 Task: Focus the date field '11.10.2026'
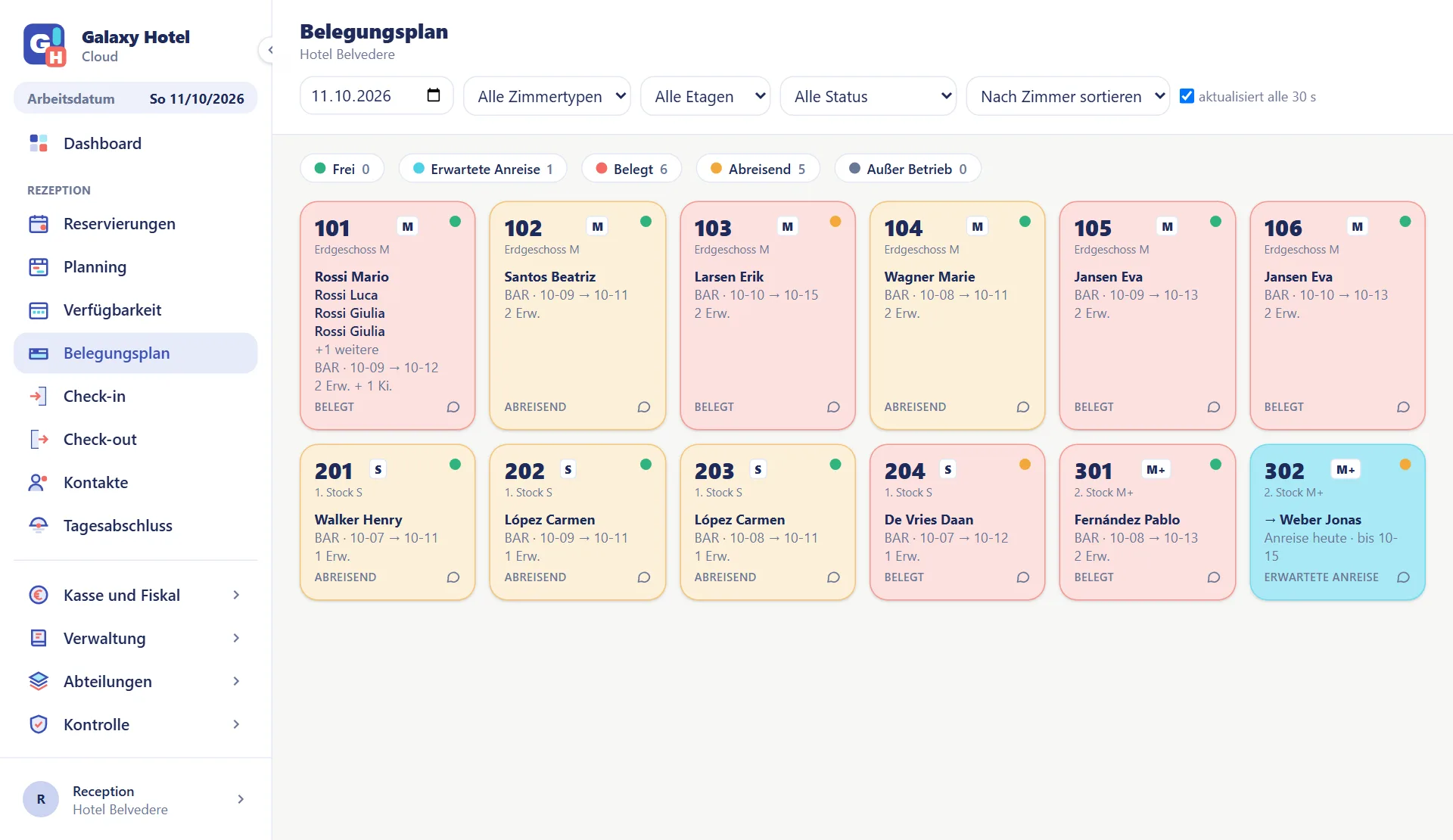tap(376, 96)
